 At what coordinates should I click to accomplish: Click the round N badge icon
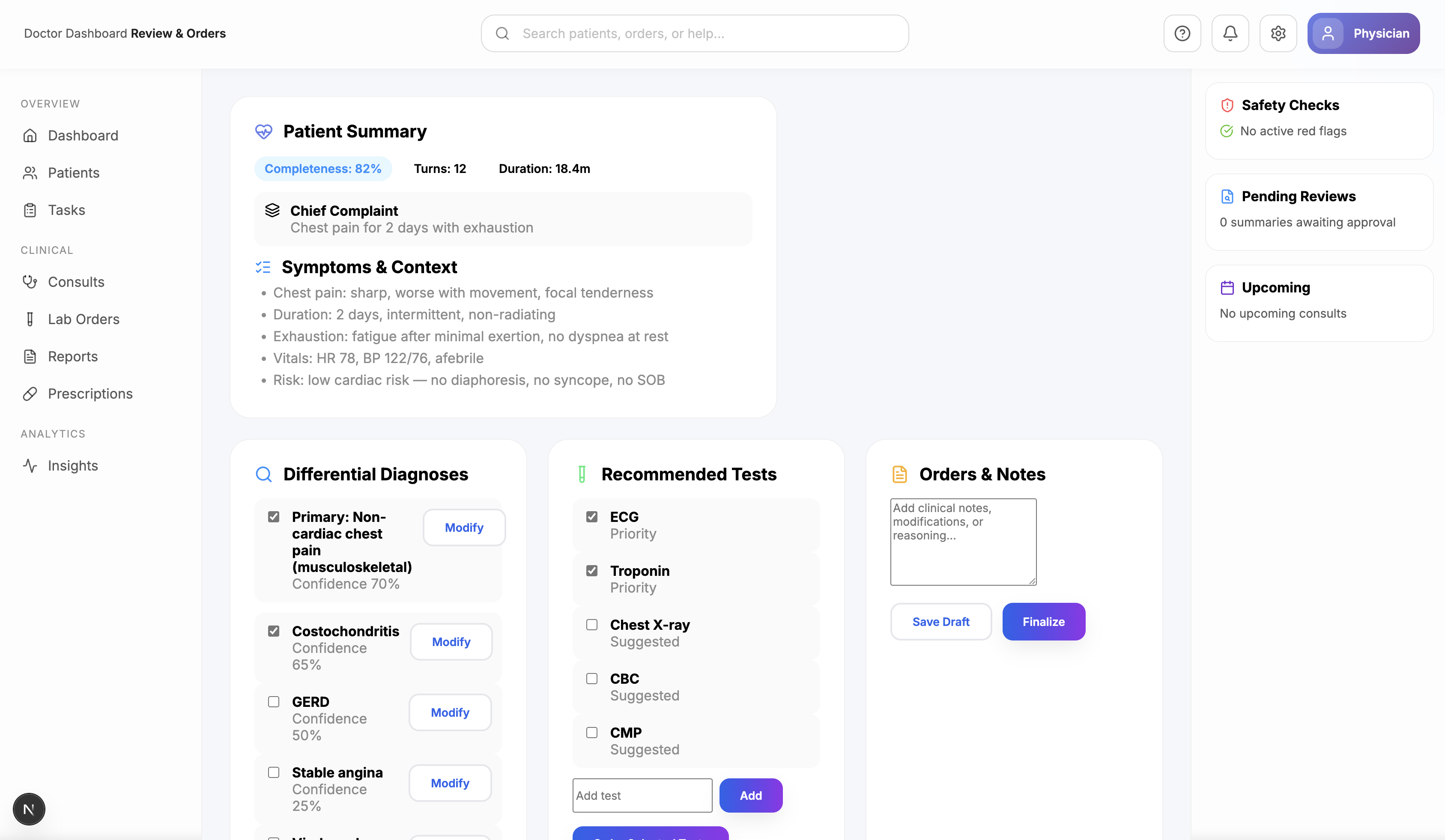(29, 809)
